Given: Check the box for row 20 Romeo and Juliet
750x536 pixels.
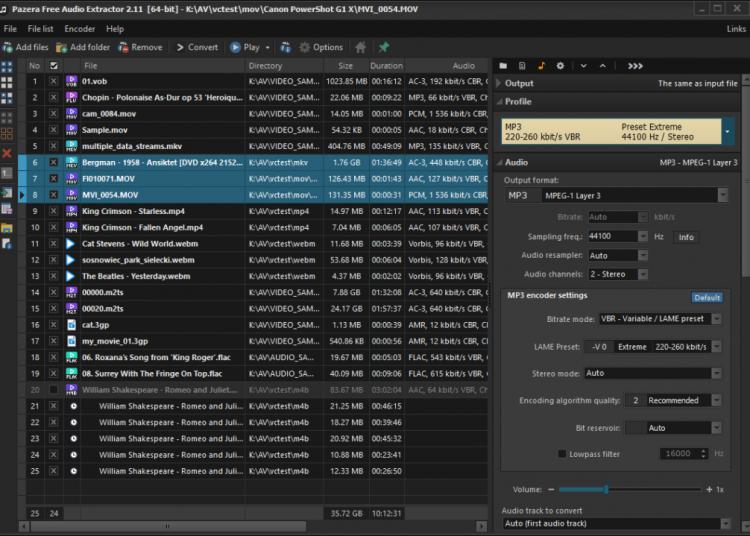Looking at the screenshot, I should (54, 389).
